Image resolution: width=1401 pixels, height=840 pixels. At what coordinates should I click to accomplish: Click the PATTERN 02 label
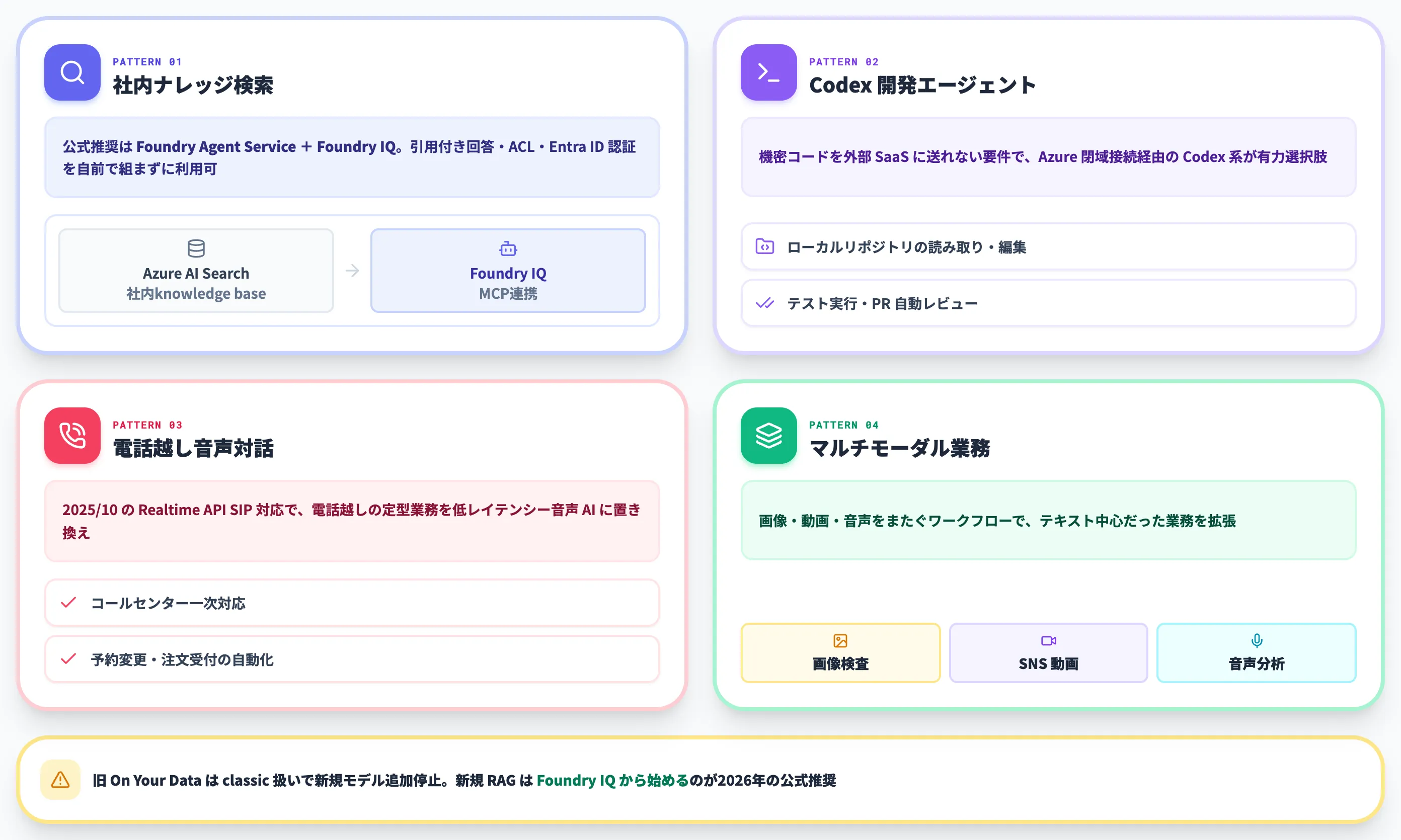click(844, 62)
